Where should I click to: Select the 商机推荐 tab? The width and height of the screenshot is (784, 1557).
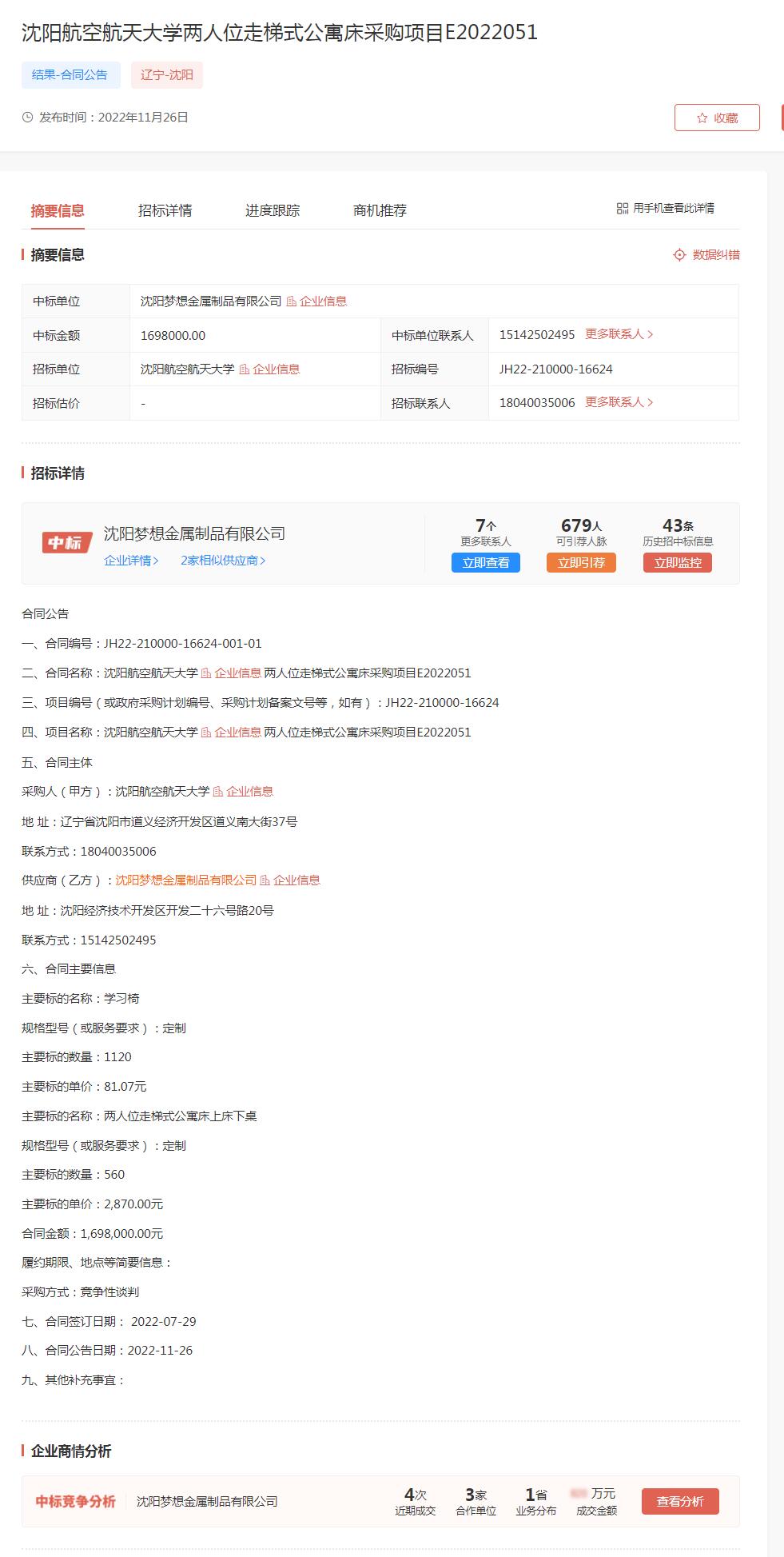pyautogui.click(x=380, y=210)
